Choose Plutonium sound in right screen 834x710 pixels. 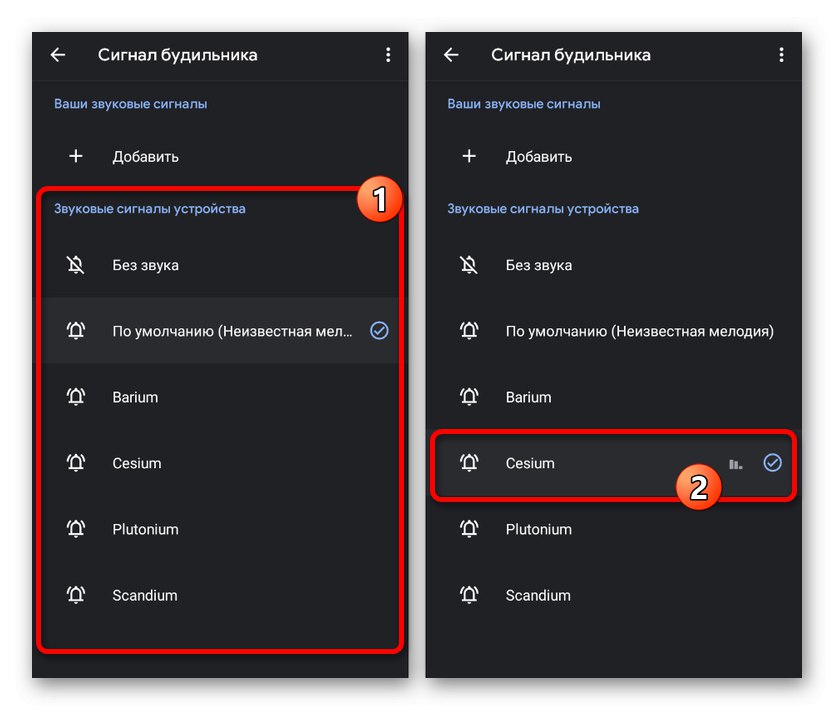point(538,529)
